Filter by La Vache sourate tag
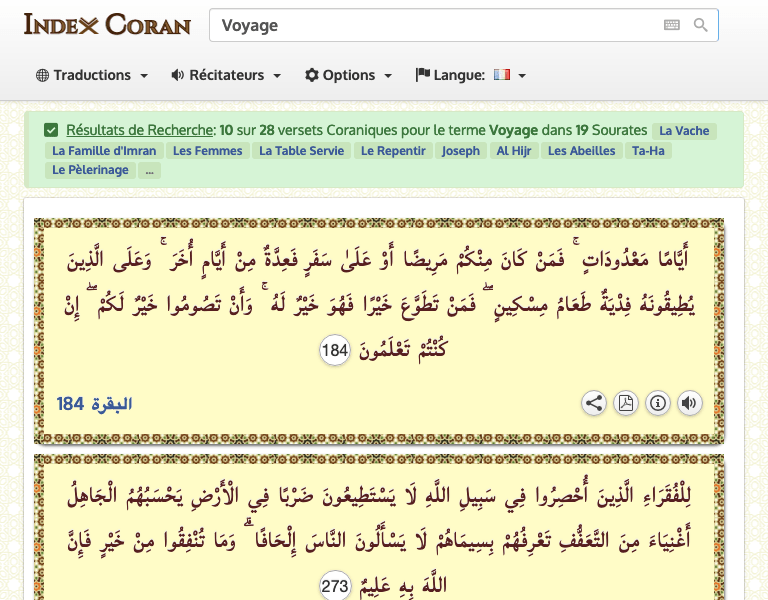Image resolution: width=768 pixels, height=600 pixels. tap(684, 131)
